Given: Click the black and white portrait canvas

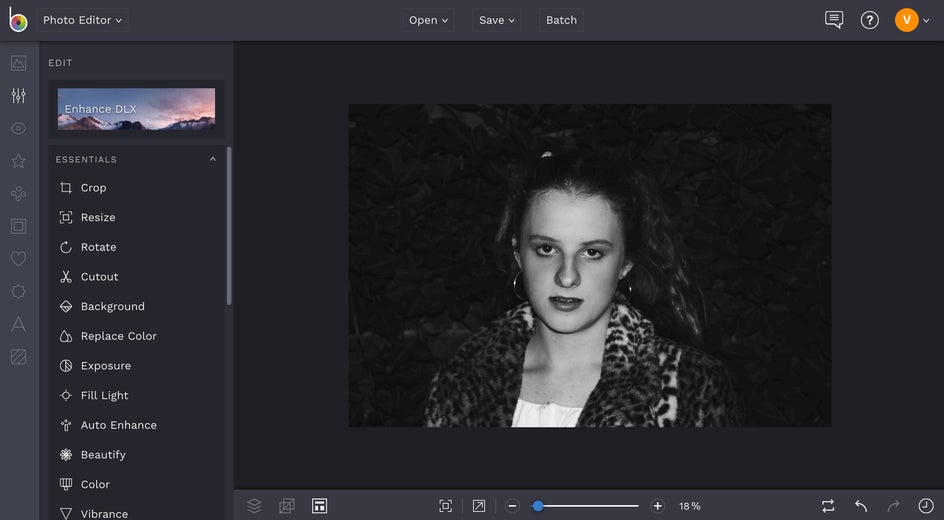Looking at the screenshot, I should (590, 265).
